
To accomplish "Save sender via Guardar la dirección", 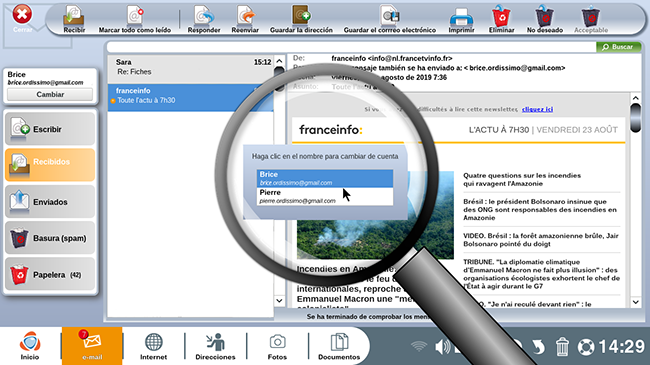I will [301, 17].
